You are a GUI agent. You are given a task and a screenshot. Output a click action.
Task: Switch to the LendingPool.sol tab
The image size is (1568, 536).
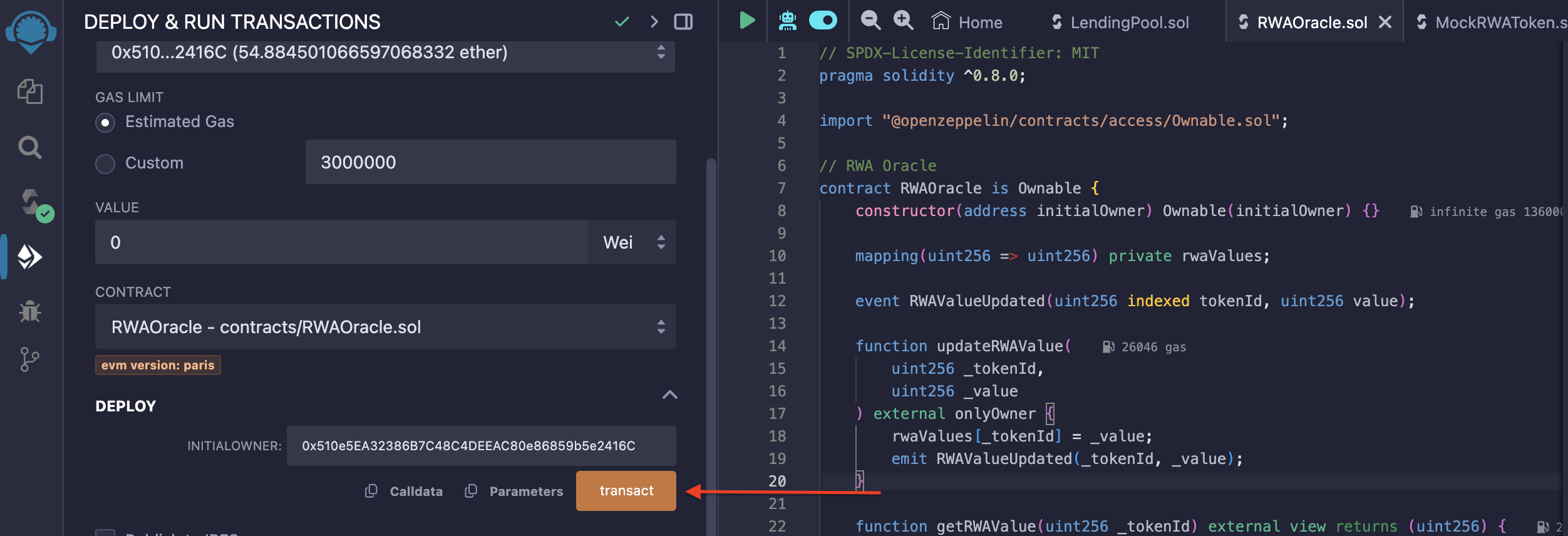coord(1120,23)
